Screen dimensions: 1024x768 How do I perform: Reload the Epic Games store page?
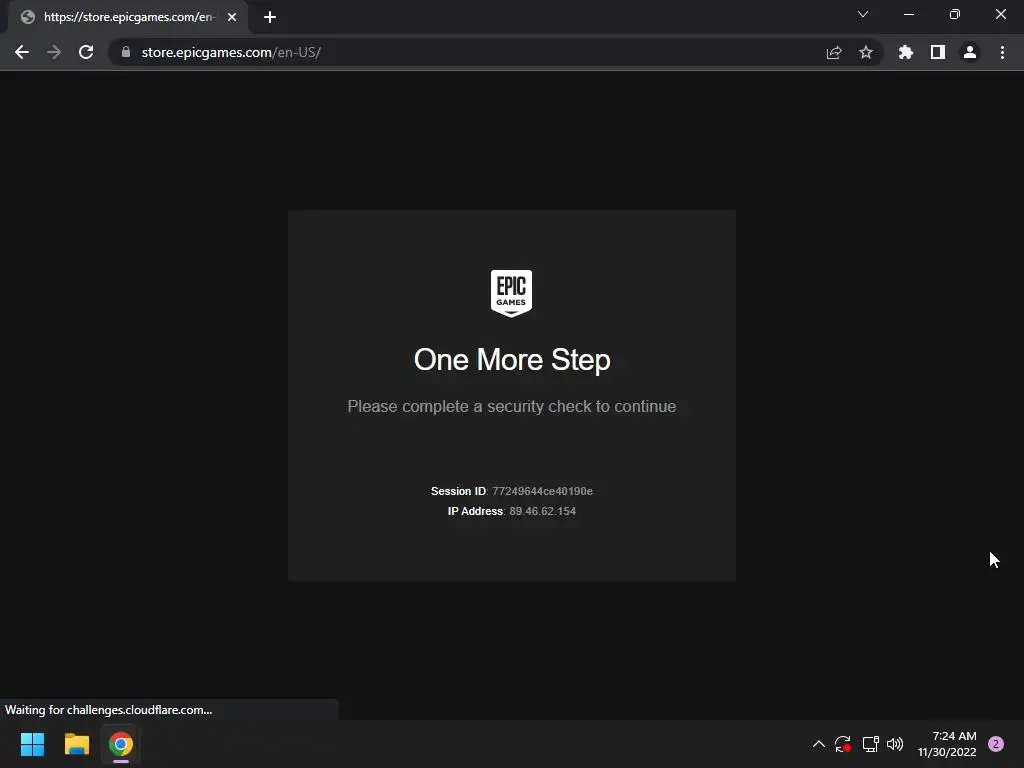point(86,52)
